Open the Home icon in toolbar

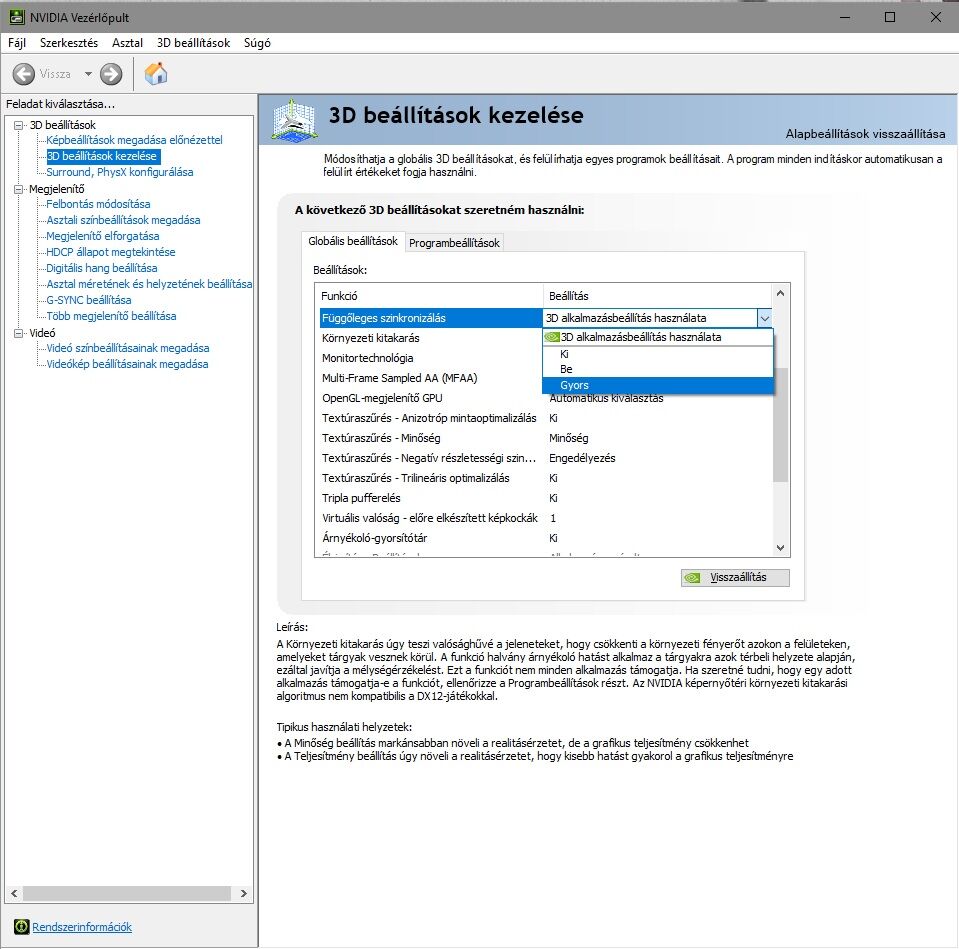(156, 73)
